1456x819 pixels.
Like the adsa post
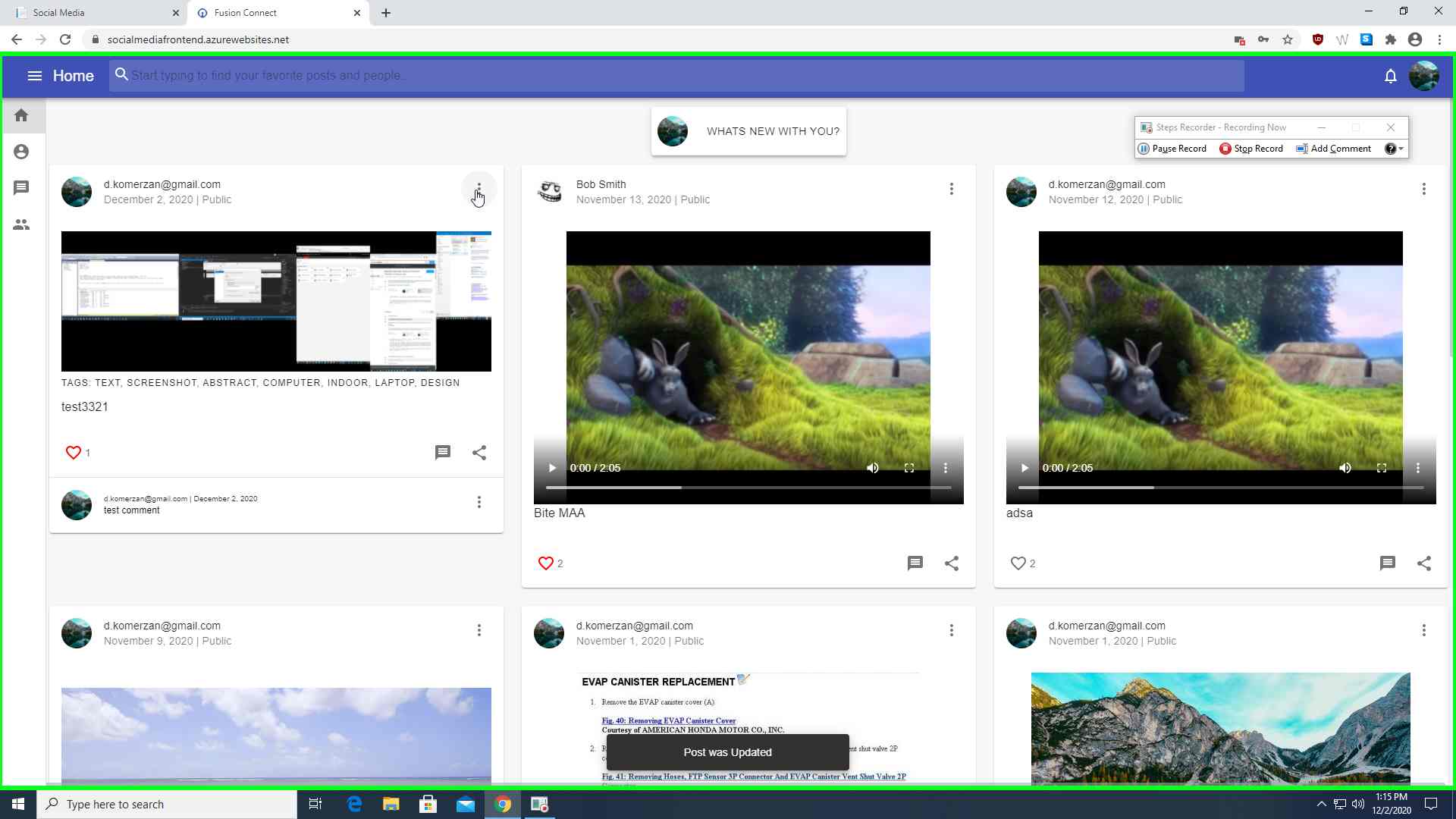coord(1018,563)
